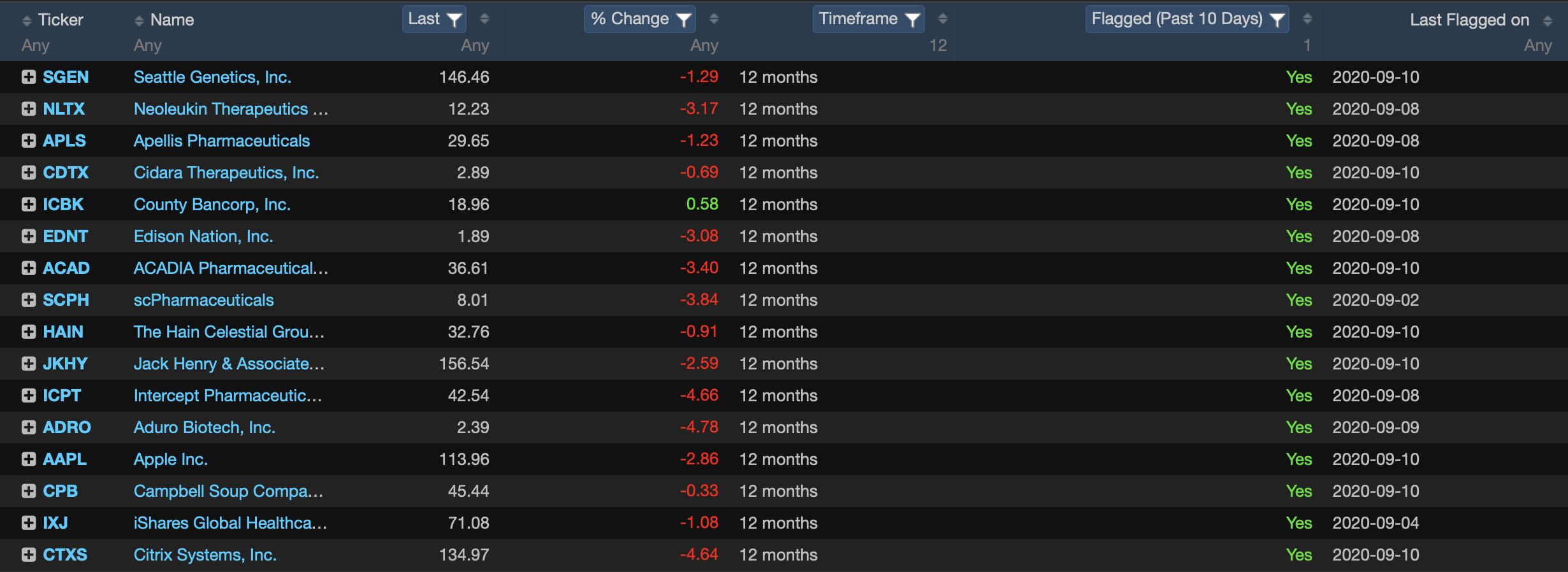Expand the SCPH row plus icon
The height and width of the screenshot is (572, 1568).
pos(28,300)
